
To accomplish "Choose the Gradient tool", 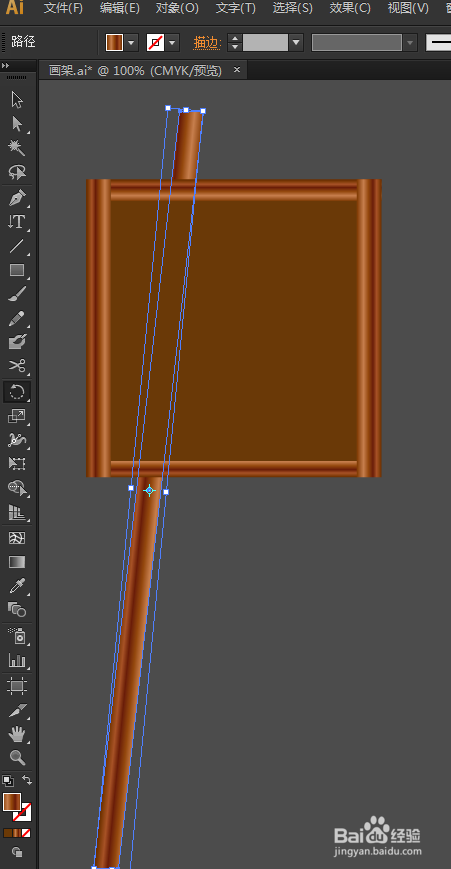I will click(x=17, y=562).
